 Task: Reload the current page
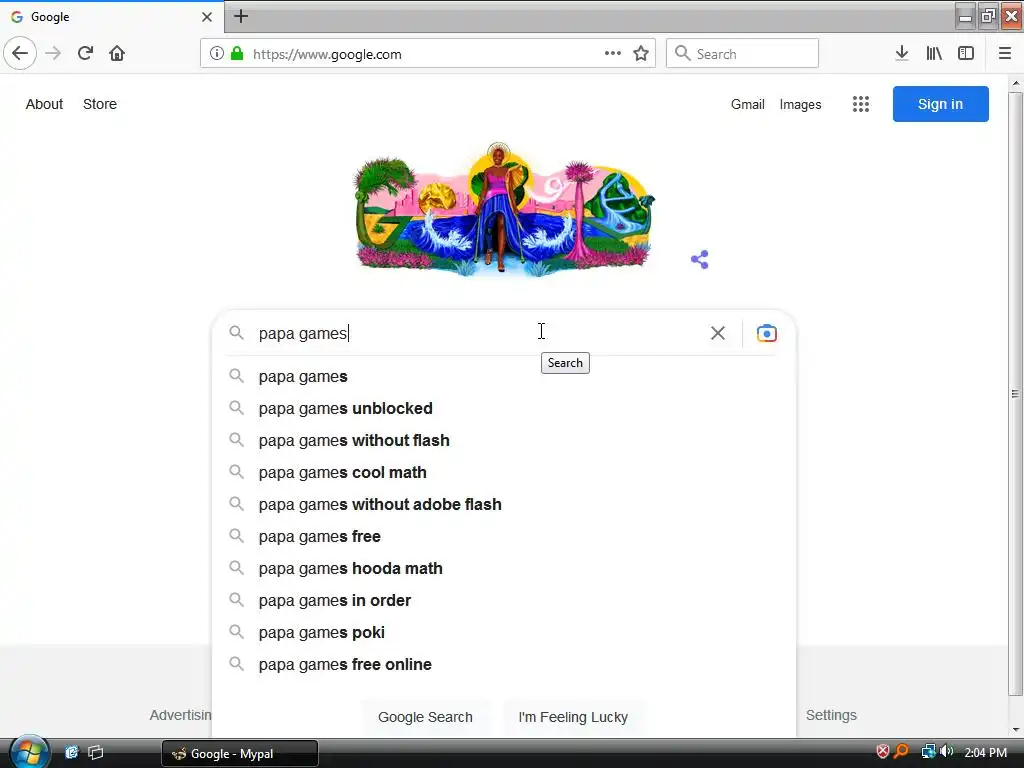(86, 54)
